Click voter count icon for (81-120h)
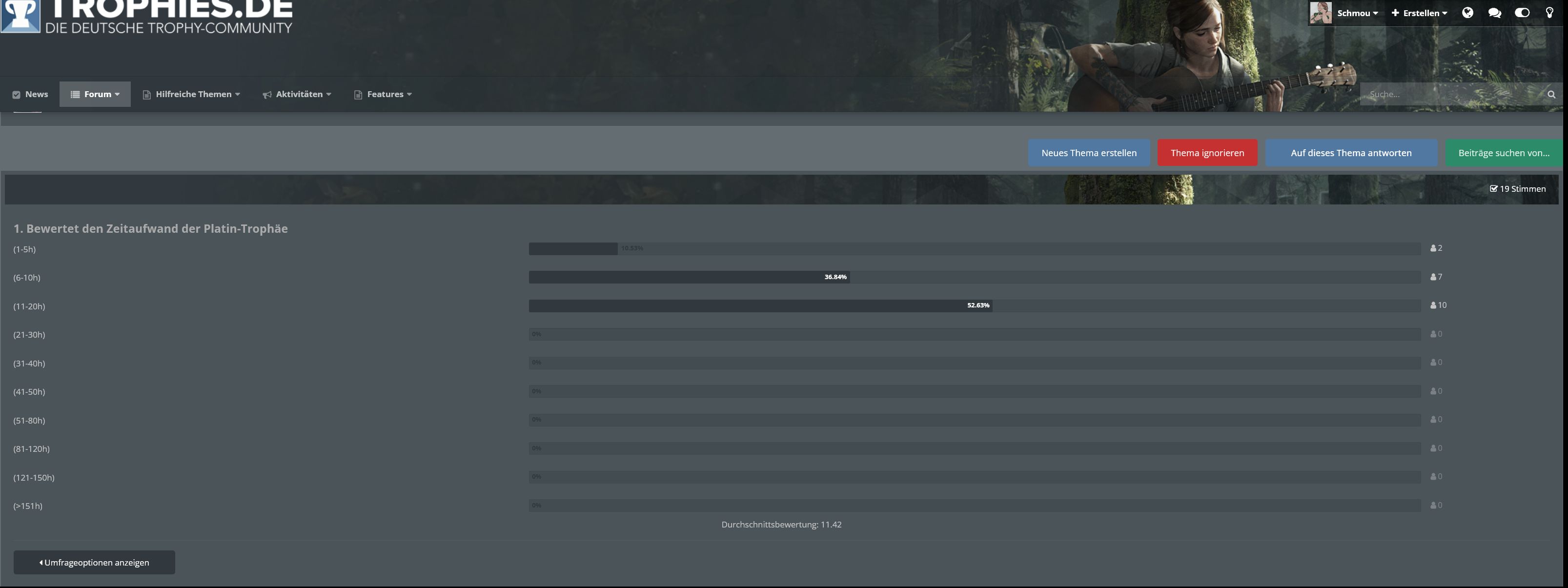The width and height of the screenshot is (1568, 588). click(1436, 448)
